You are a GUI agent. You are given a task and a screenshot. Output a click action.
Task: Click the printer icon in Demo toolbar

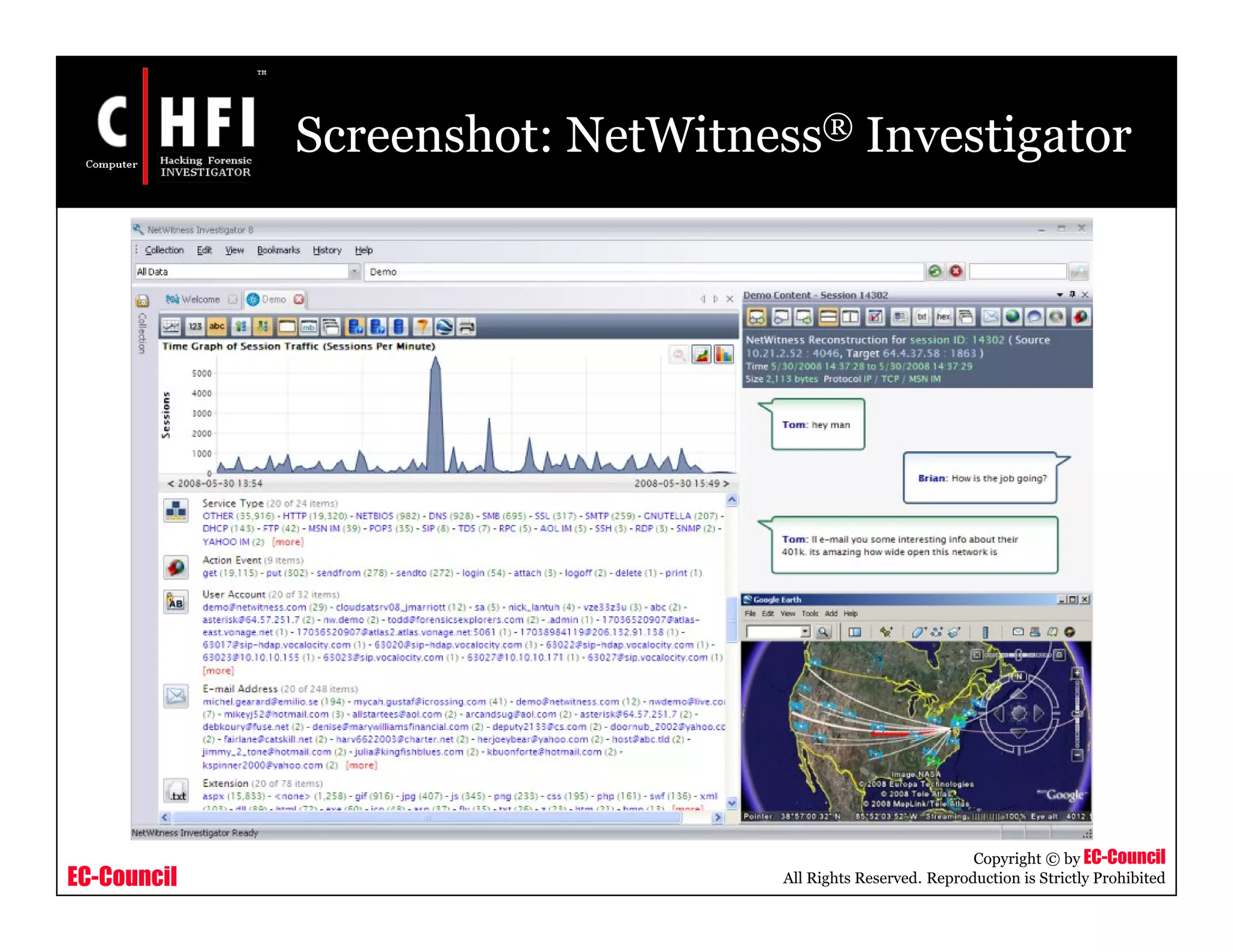467,327
